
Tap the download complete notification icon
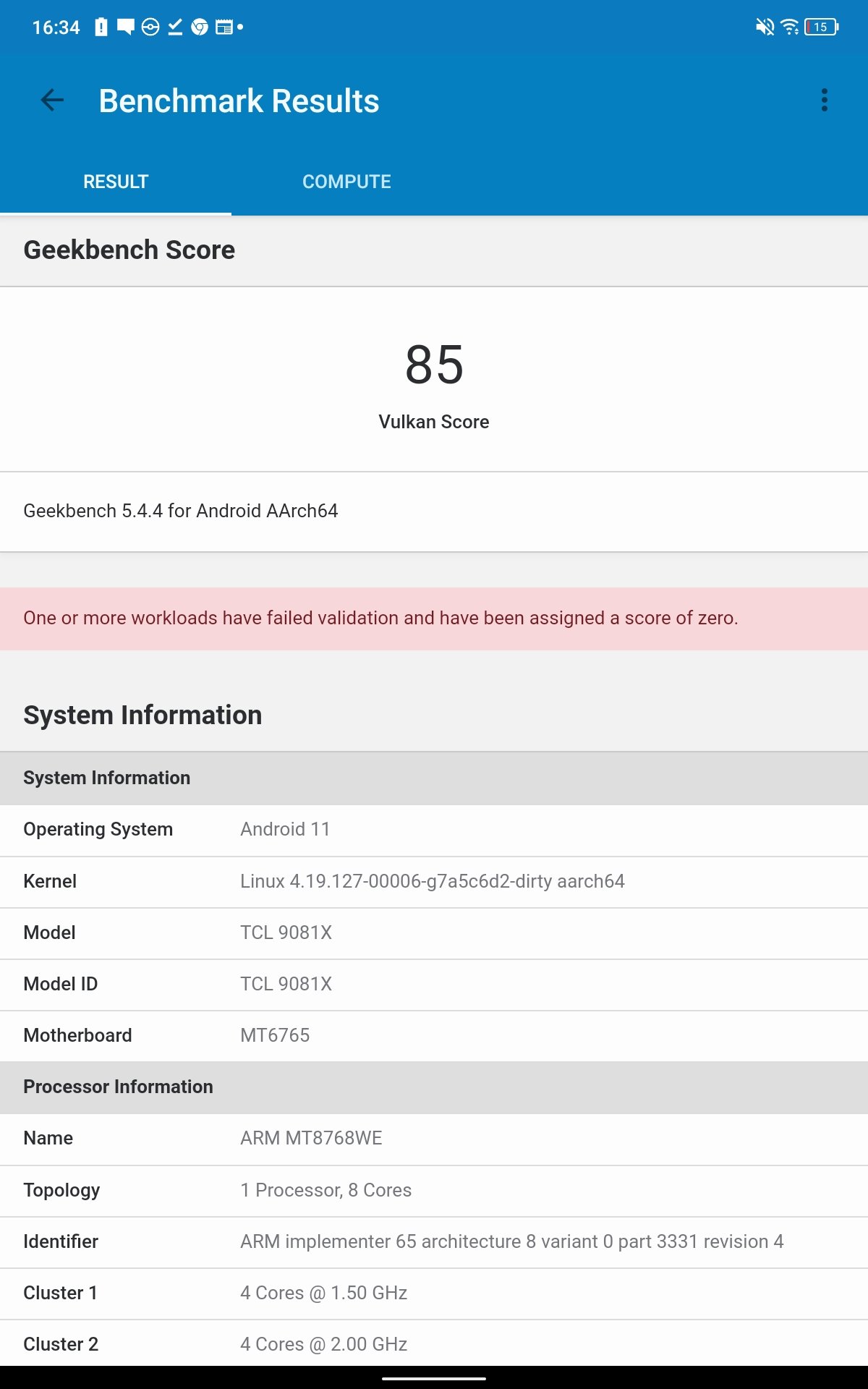tap(175, 27)
